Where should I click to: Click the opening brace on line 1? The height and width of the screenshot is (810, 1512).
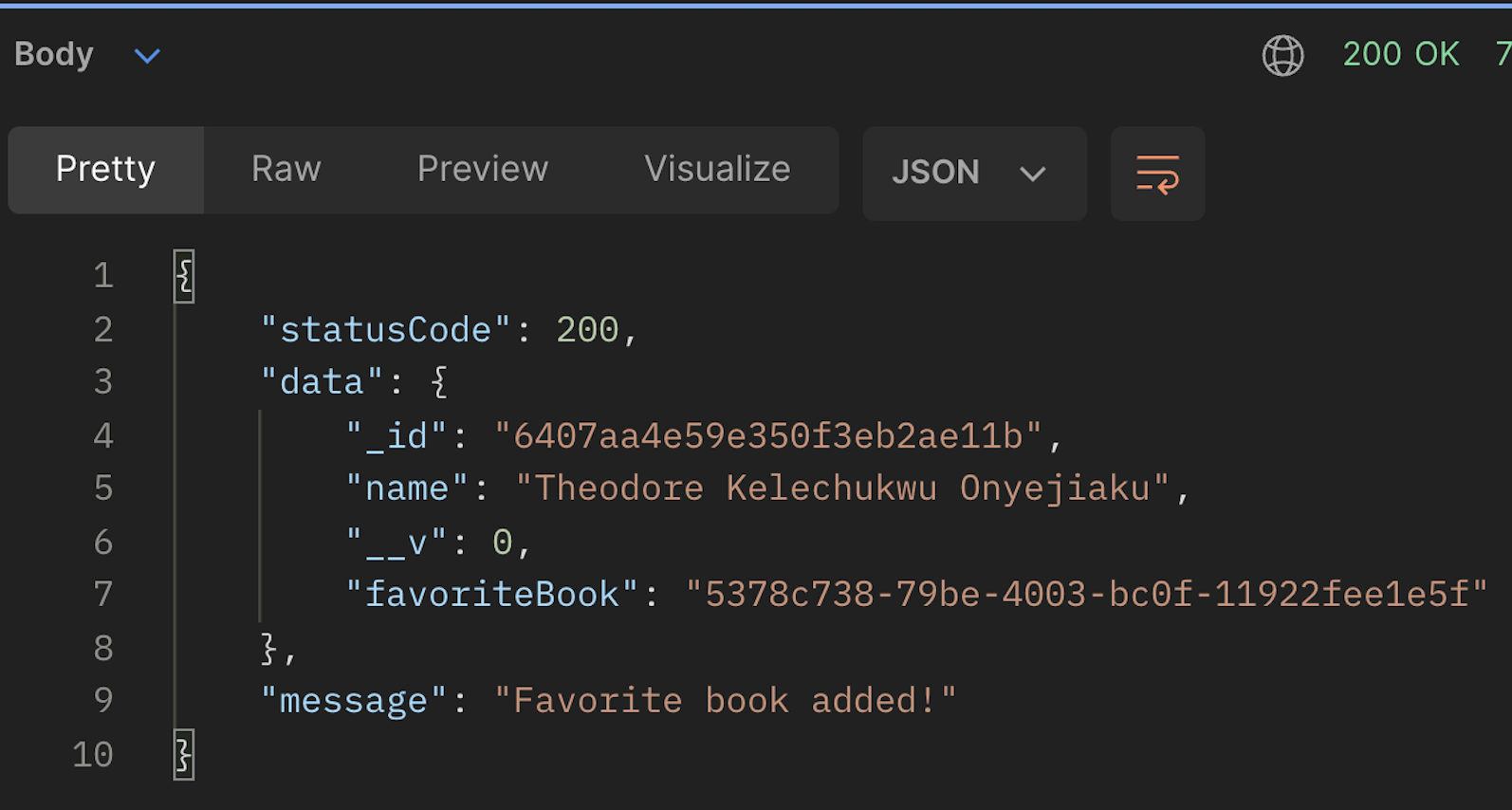[184, 276]
